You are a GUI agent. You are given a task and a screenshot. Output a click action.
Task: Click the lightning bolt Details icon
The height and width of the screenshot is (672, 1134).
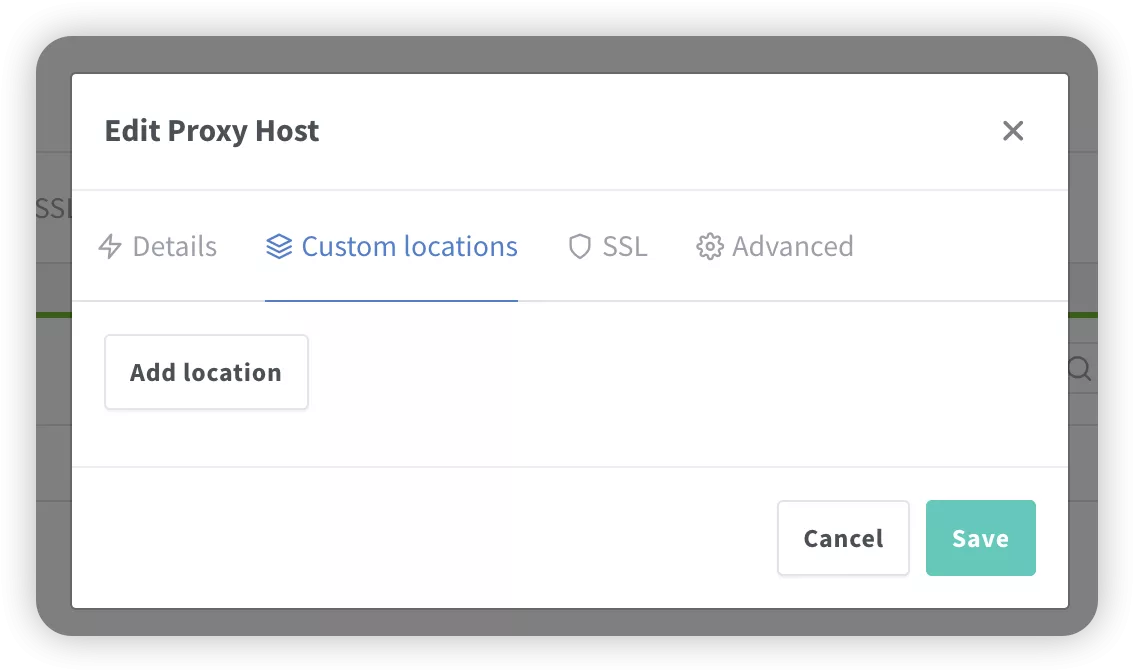110,247
